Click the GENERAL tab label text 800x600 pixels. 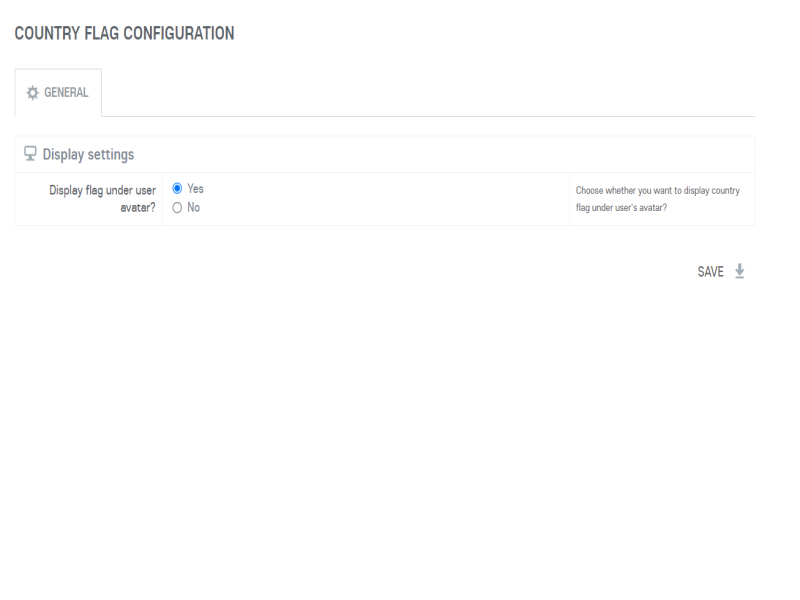coord(68,93)
